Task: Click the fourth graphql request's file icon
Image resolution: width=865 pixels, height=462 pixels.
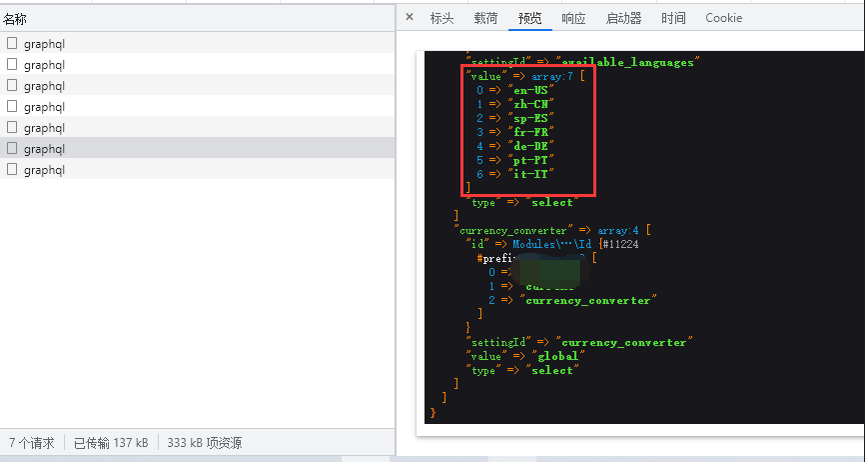Action: [12, 107]
